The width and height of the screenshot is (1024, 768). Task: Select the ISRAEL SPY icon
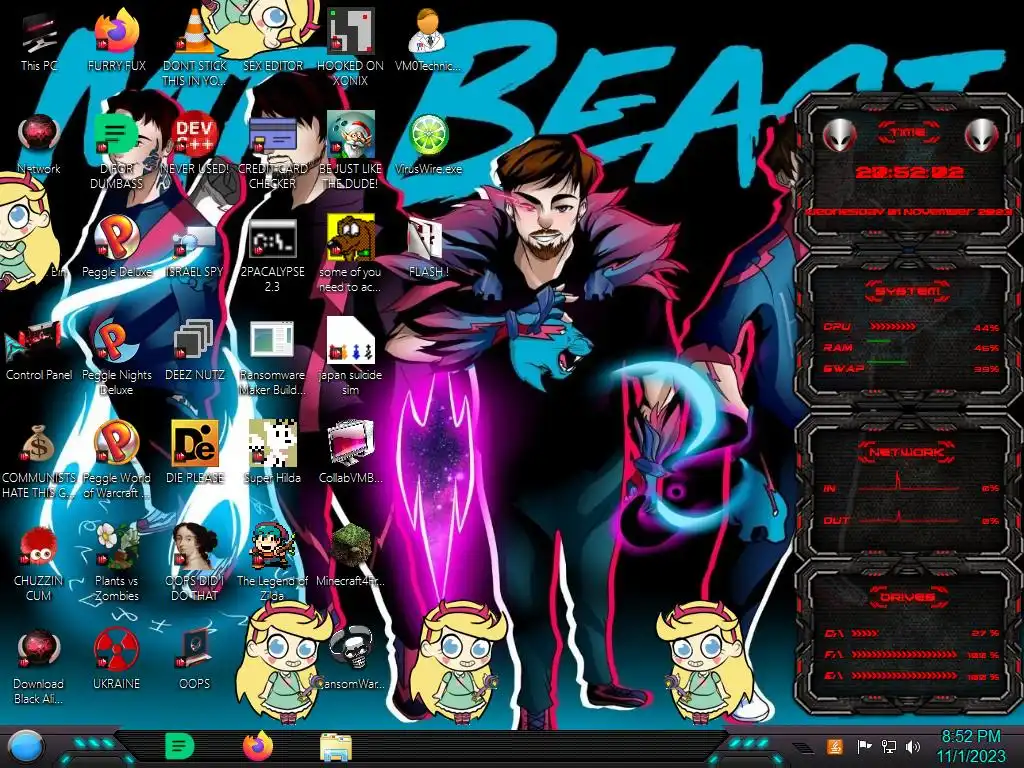195,247
